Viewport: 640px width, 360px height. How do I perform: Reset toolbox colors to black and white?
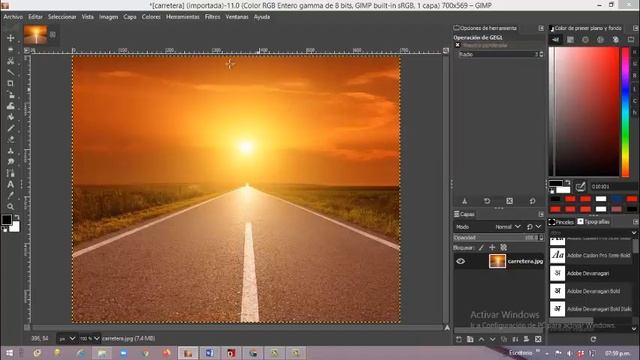4,230
